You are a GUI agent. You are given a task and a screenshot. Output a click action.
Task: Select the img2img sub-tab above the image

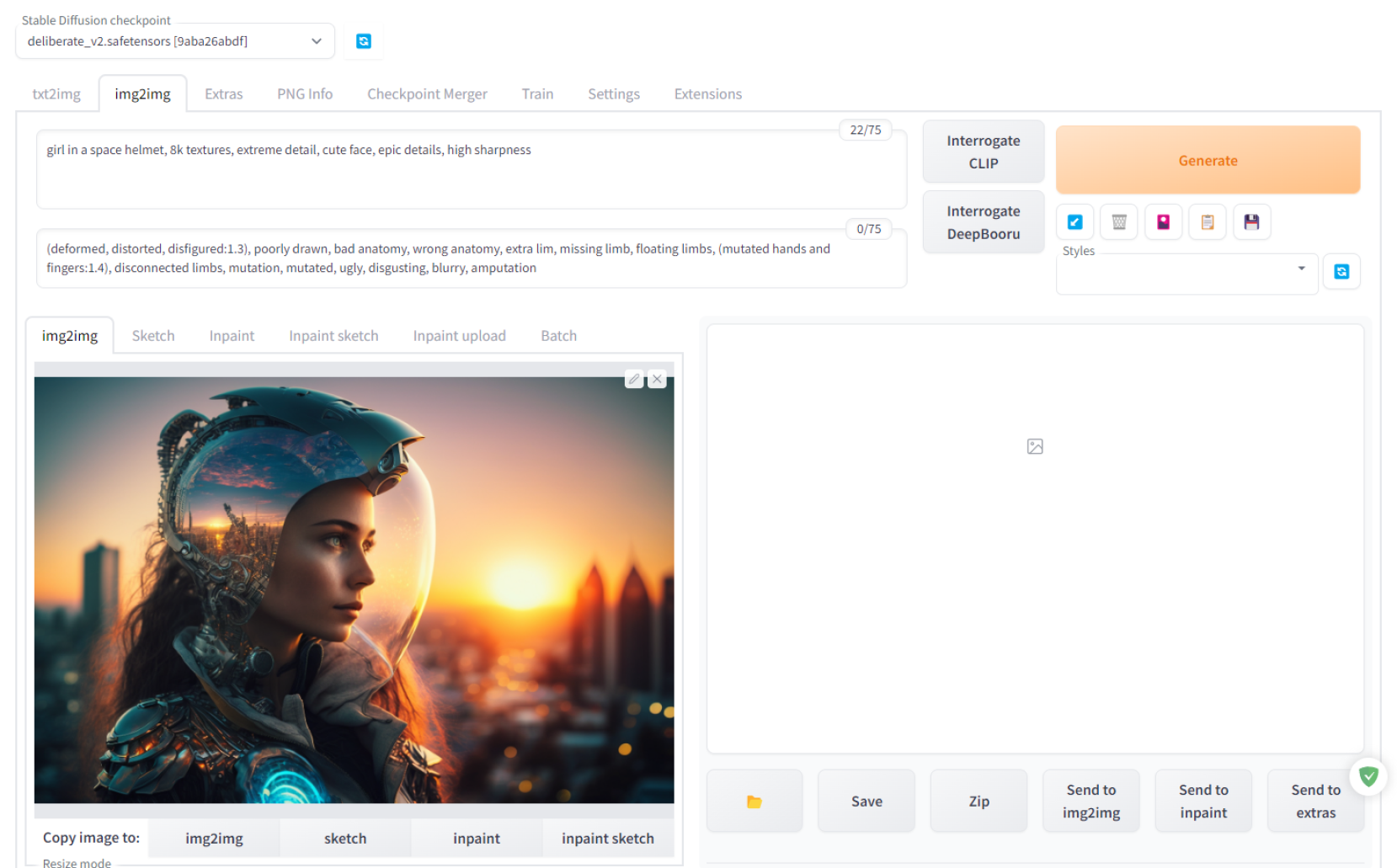tap(70, 335)
